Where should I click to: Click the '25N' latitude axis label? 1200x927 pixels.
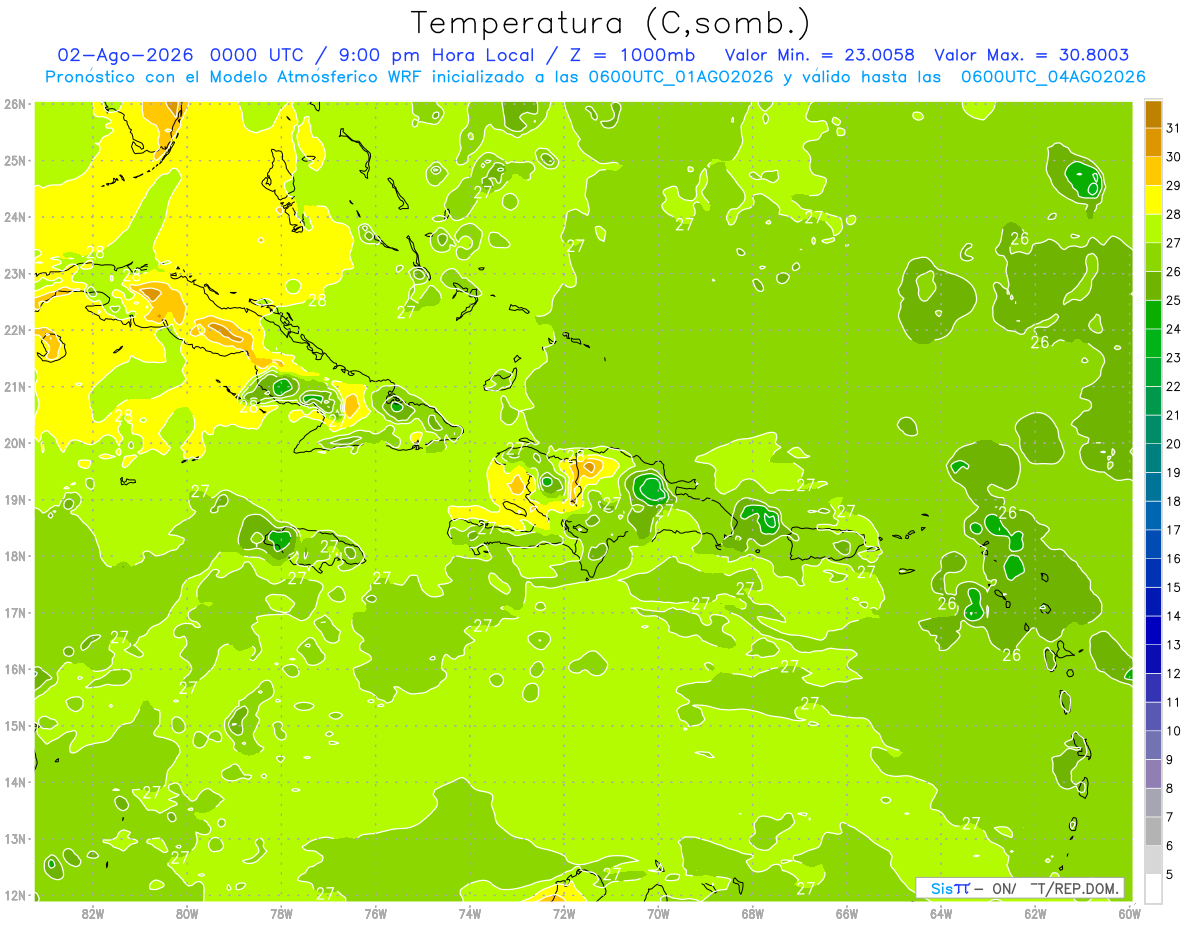click(x=15, y=160)
